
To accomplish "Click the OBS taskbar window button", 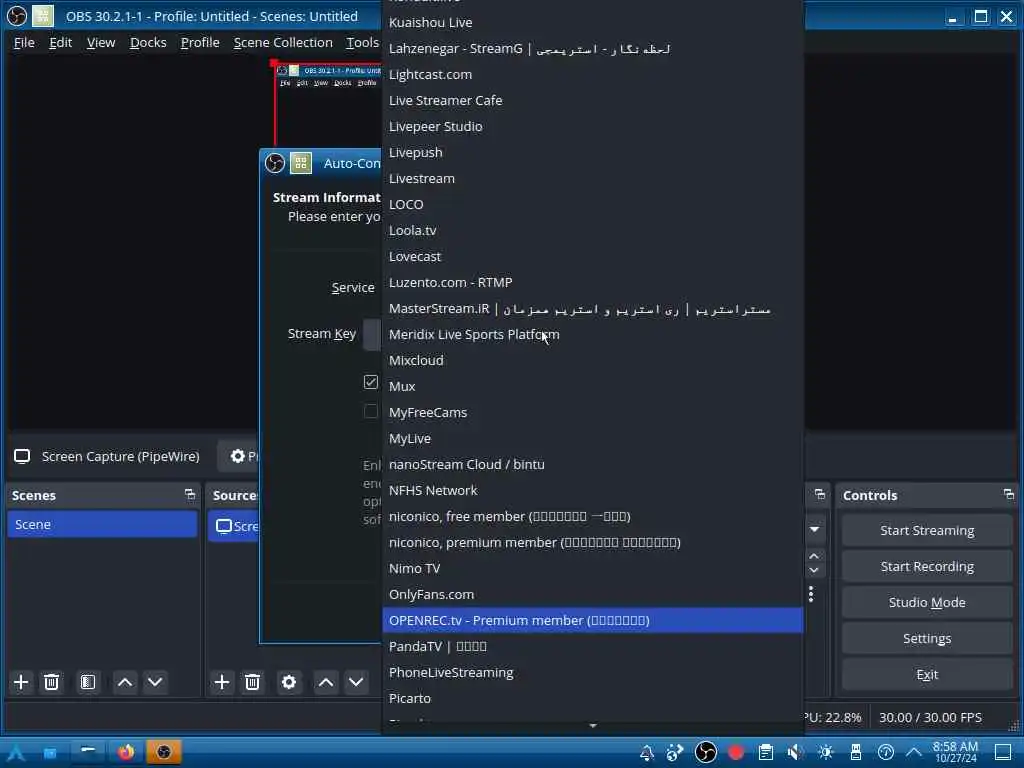I will pyautogui.click(x=163, y=752).
